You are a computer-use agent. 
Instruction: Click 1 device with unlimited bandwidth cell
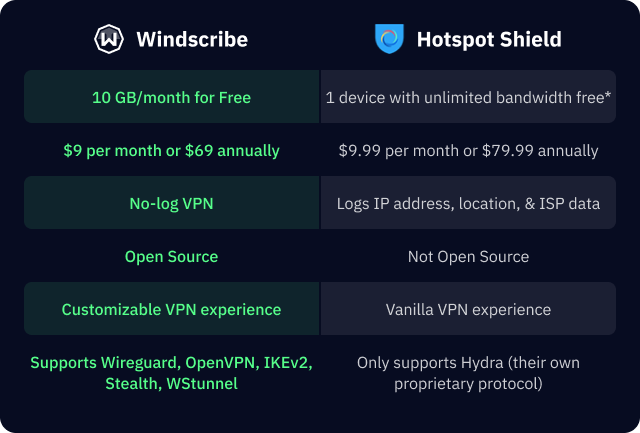point(468,97)
